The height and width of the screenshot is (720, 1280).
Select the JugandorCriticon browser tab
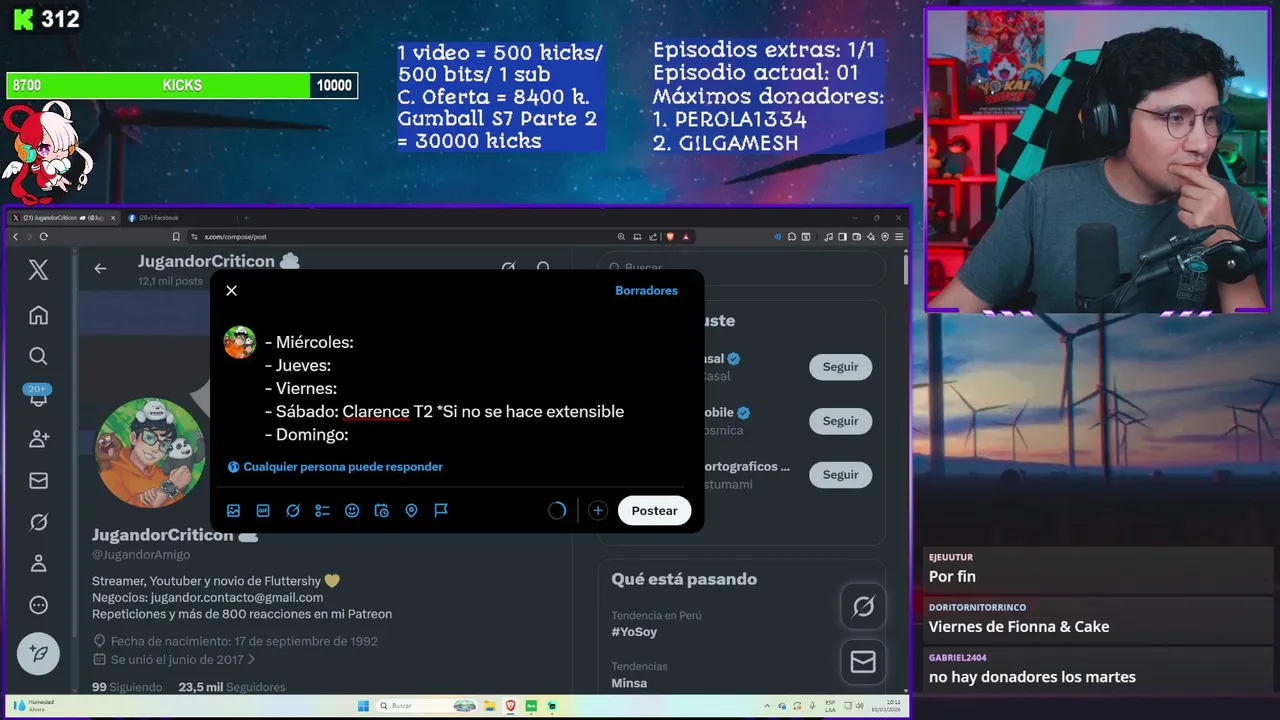tap(64, 218)
